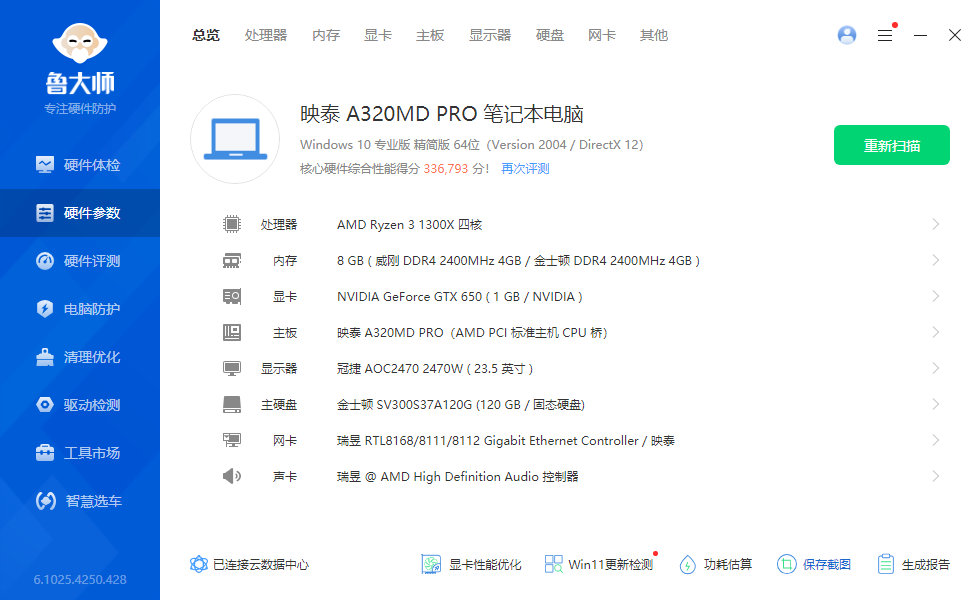Expand the 内存 row chevron

(x=936, y=261)
